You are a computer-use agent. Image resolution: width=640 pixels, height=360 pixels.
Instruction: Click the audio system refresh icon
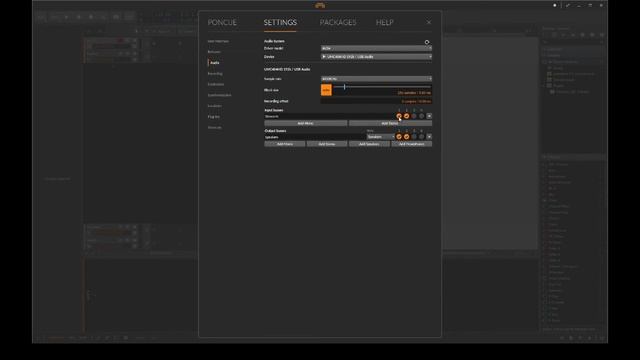click(427, 42)
